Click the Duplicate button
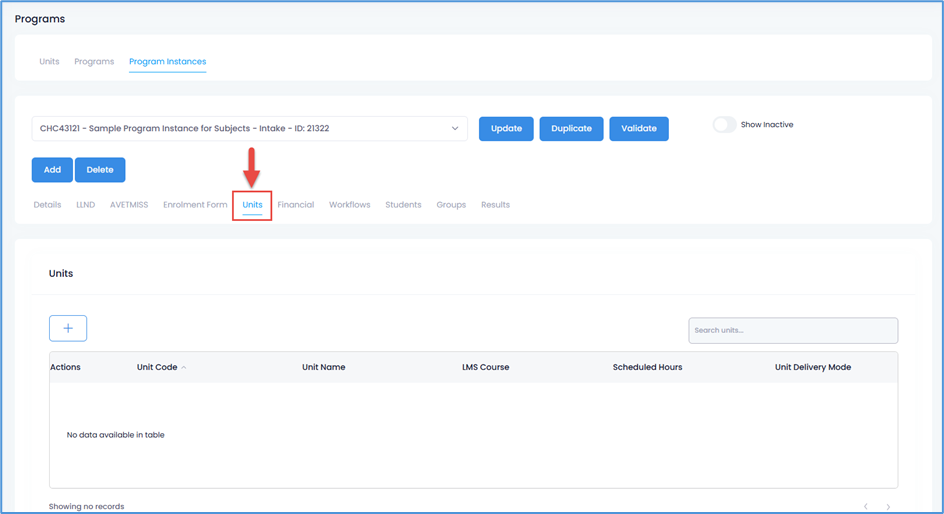This screenshot has height=514, width=944. tap(571, 129)
